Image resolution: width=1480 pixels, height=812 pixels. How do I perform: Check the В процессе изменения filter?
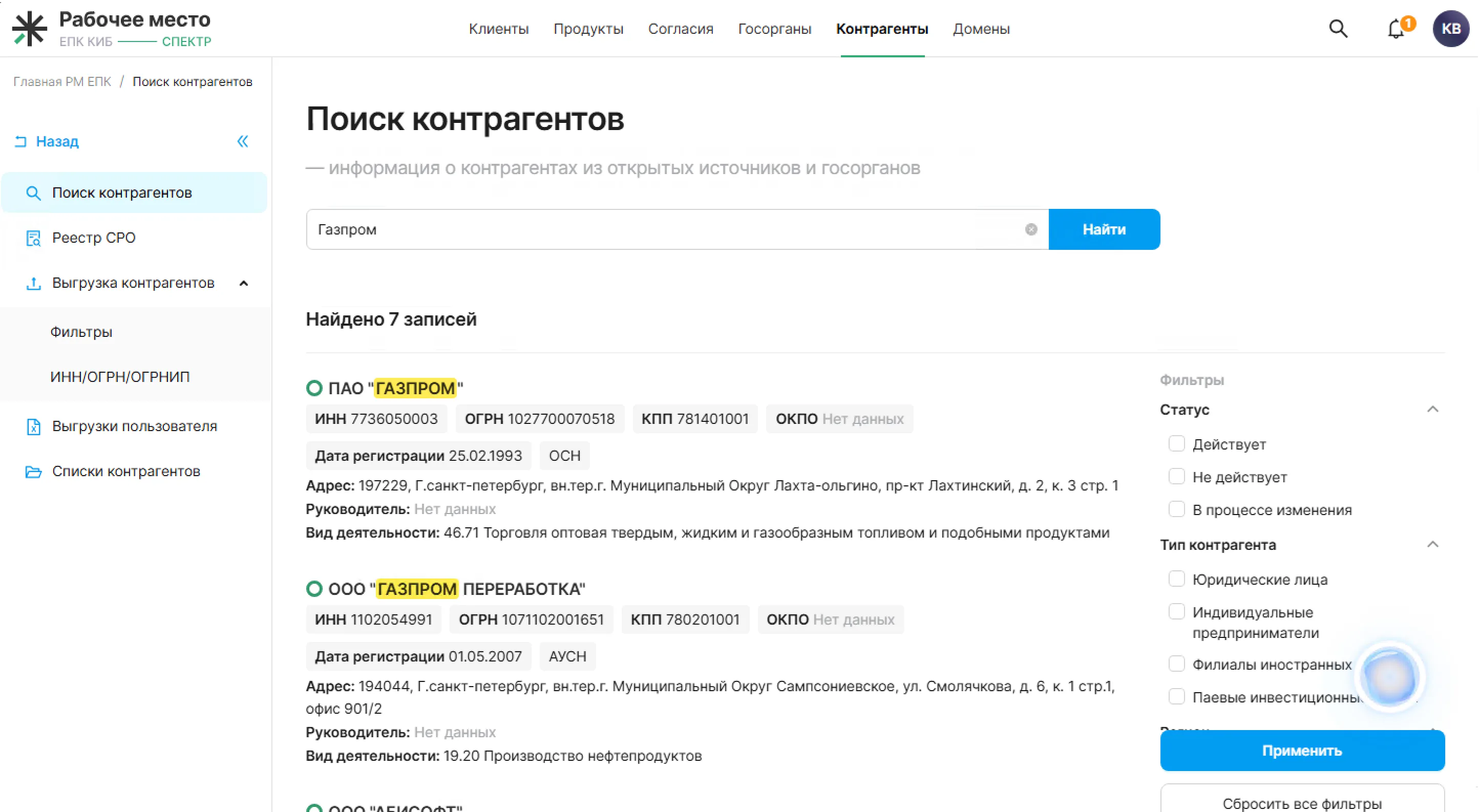coord(1176,509)
